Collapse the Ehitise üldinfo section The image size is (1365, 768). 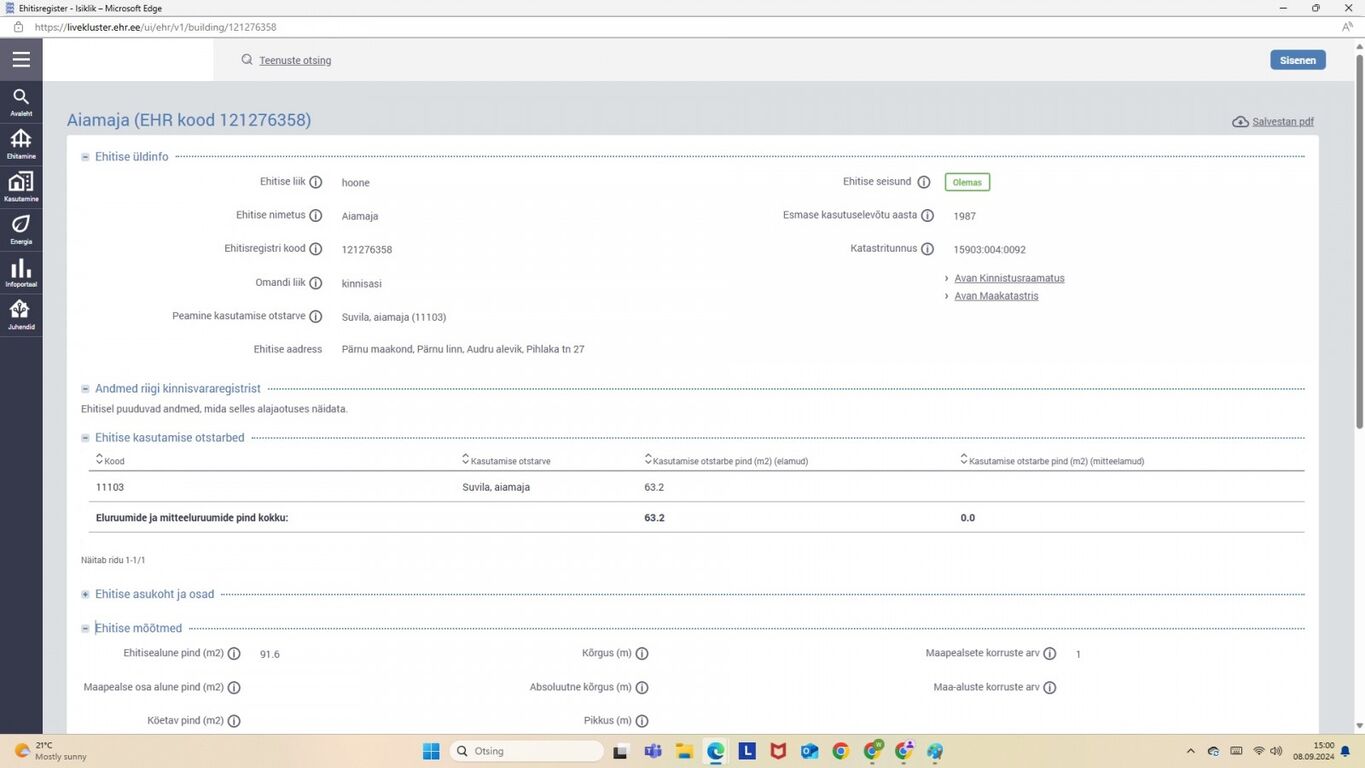click(x=85, y=157)
